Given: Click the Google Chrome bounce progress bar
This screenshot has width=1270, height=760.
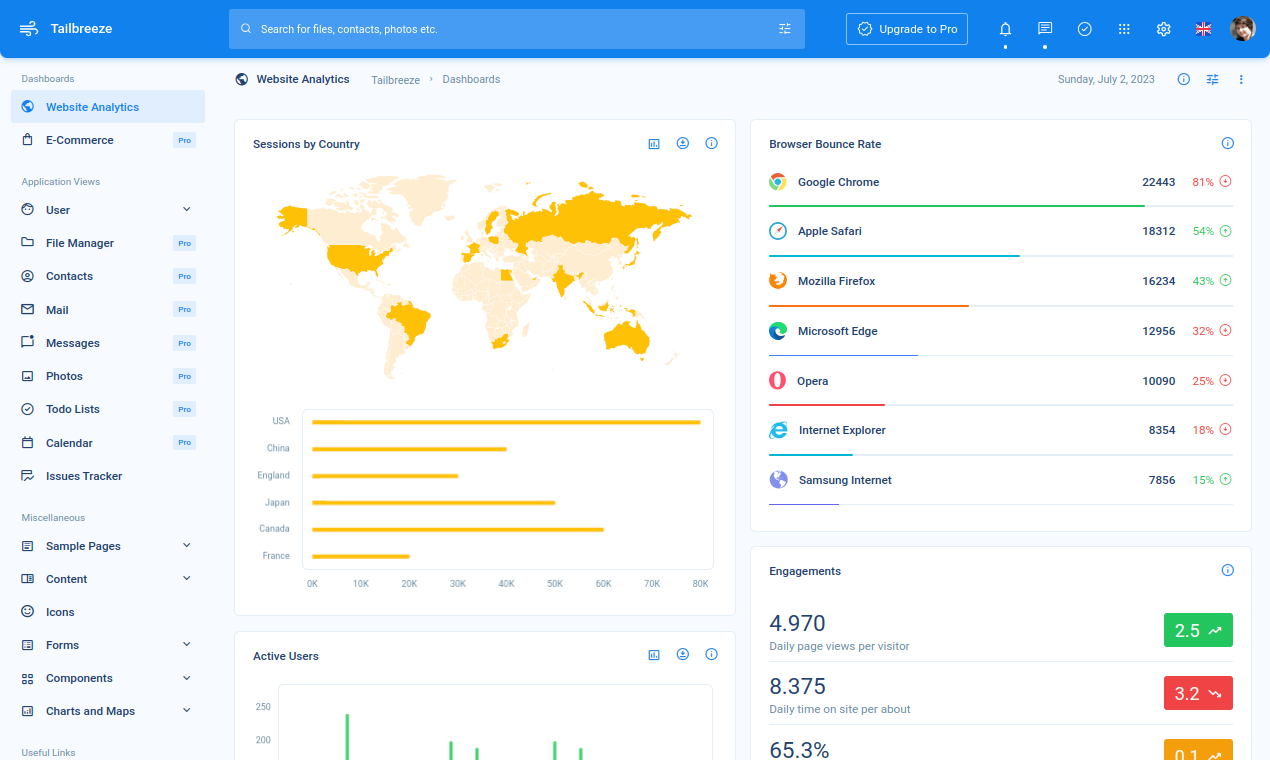Looking at the screenshot, I should (x=956, y=206).
